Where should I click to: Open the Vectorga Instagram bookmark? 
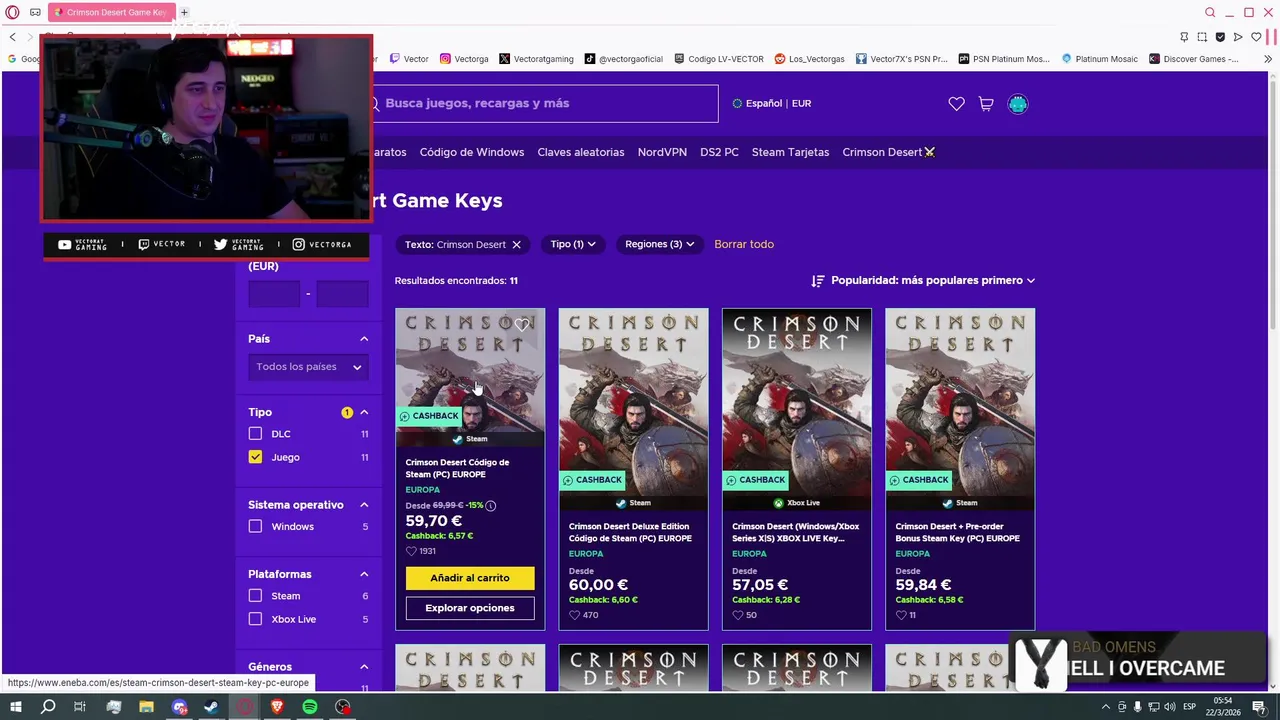point(464,59)
